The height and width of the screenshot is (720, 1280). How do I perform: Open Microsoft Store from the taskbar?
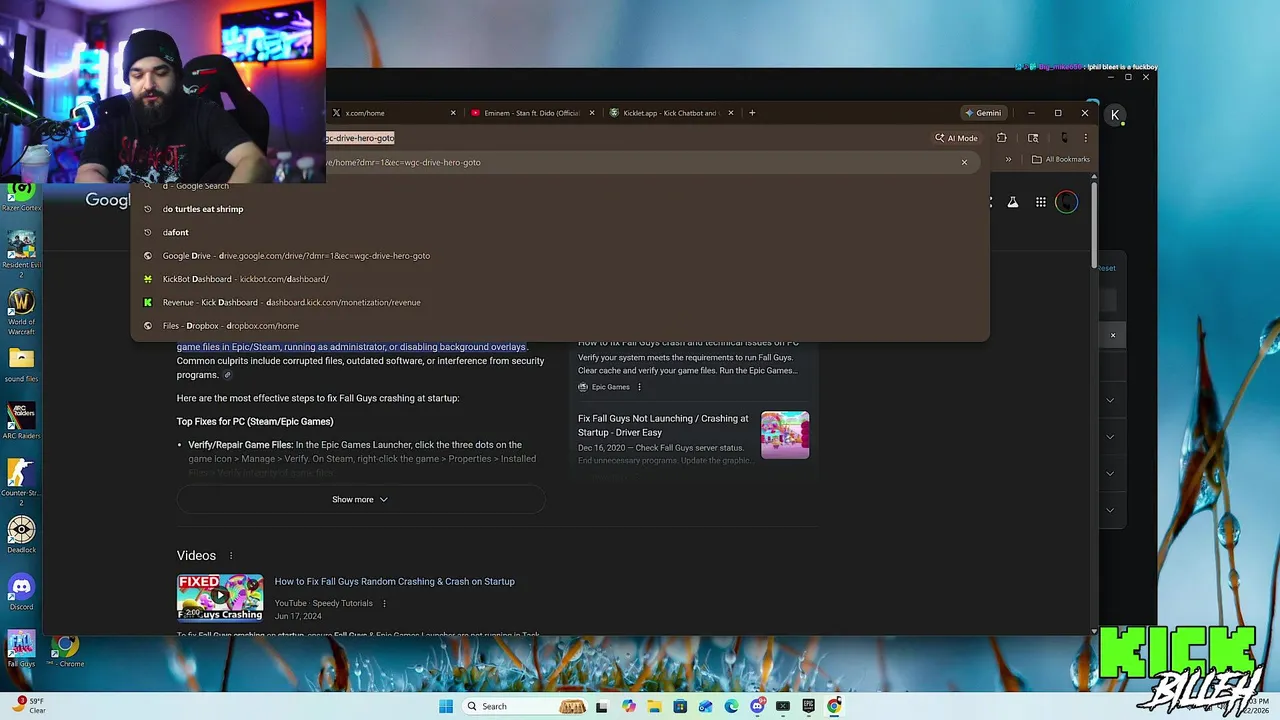680,706
